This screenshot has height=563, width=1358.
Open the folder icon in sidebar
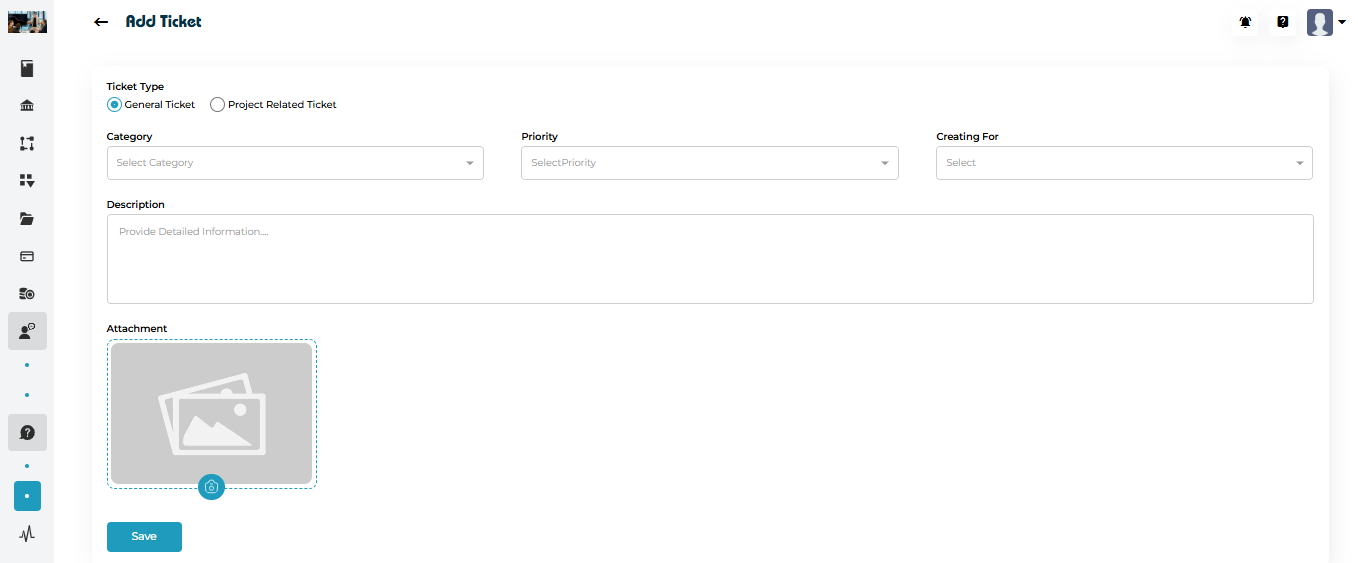(x=27, y=219)
